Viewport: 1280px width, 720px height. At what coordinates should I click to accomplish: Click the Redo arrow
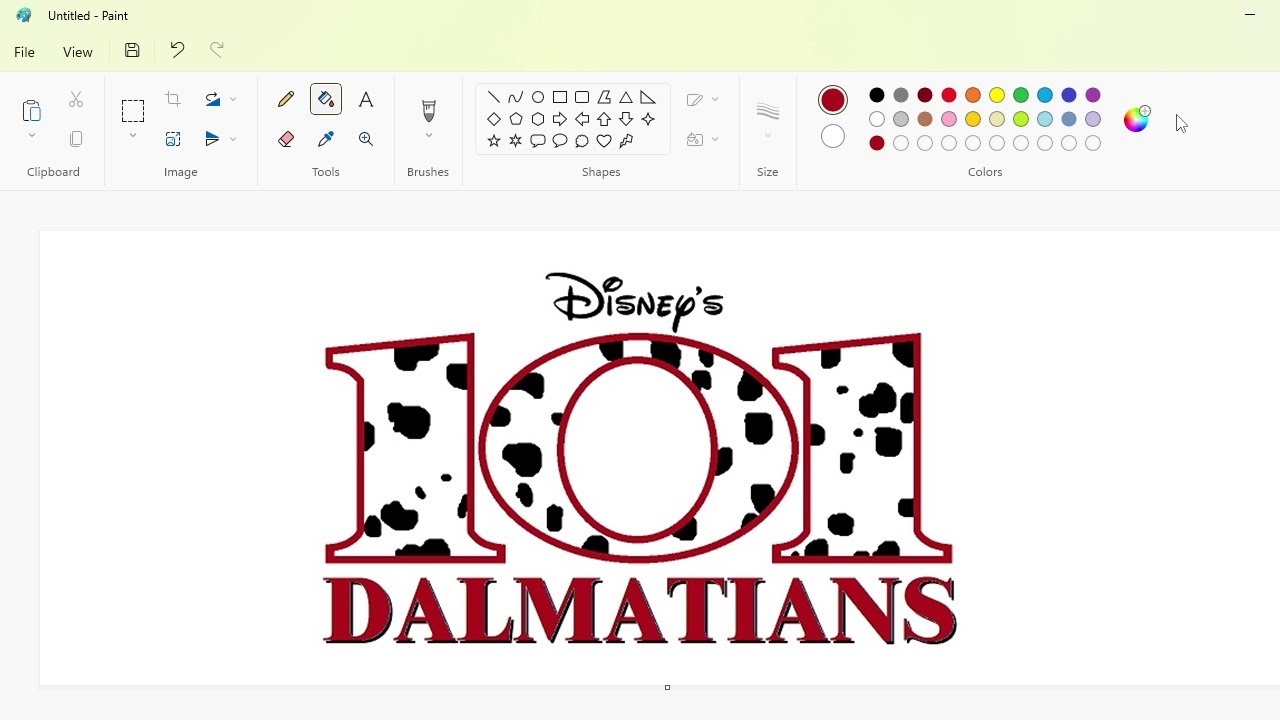pyautogui.click(x=217, y=50)
